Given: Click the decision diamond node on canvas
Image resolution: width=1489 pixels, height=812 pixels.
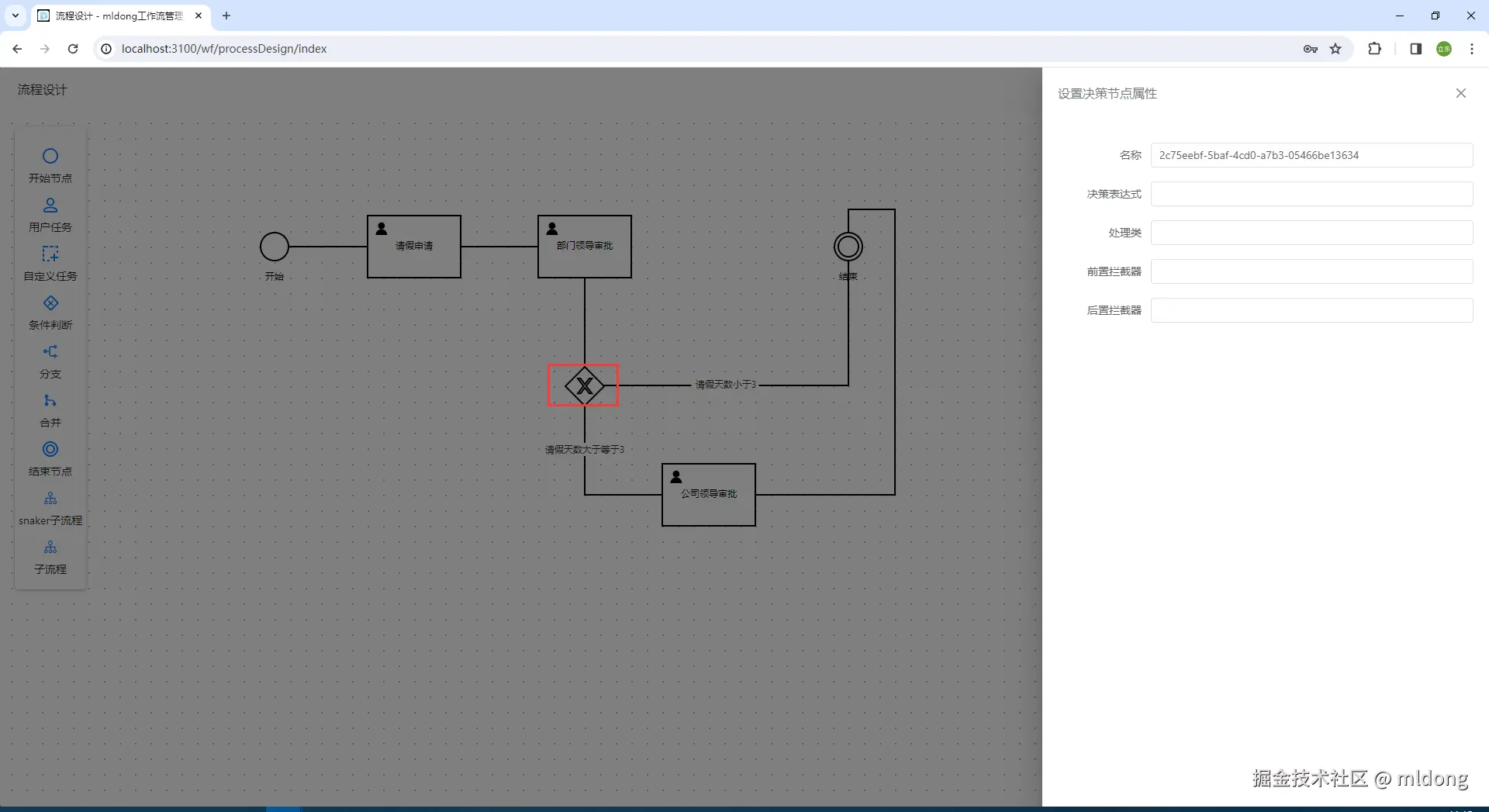Looking at the screenshot, I should 584,385.
